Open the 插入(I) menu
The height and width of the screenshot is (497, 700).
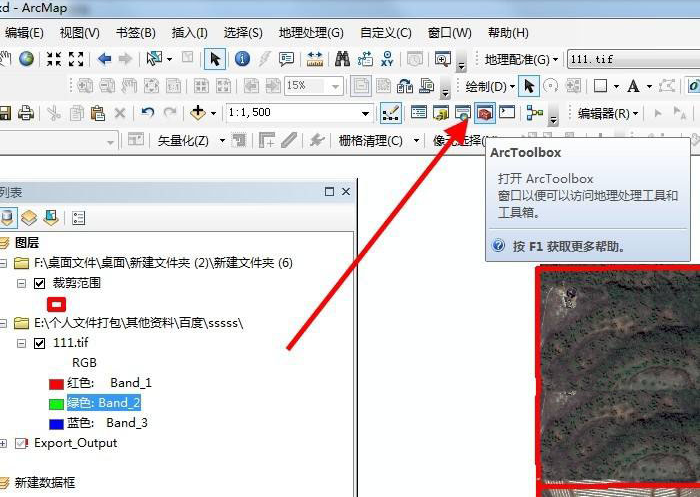point(189,33)
